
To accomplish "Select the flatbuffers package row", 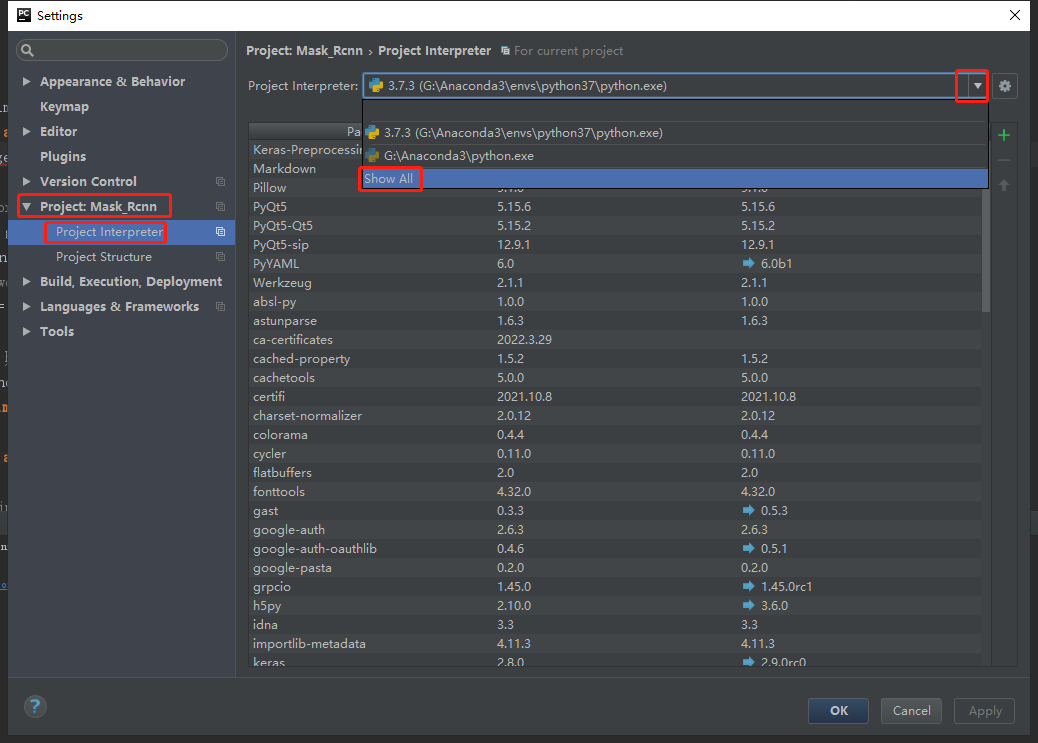I will tap(616, 473).
